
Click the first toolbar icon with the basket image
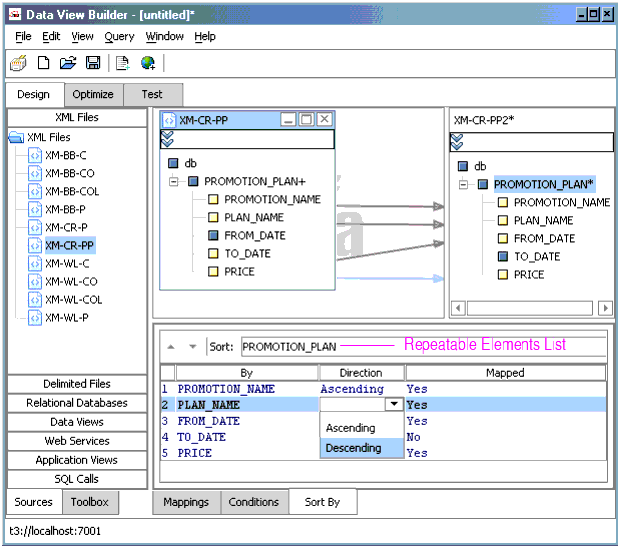tap(18, 63)
